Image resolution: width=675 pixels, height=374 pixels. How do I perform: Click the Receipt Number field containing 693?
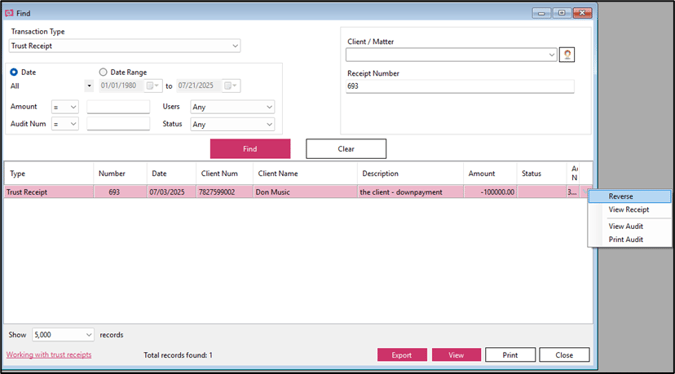460,86
